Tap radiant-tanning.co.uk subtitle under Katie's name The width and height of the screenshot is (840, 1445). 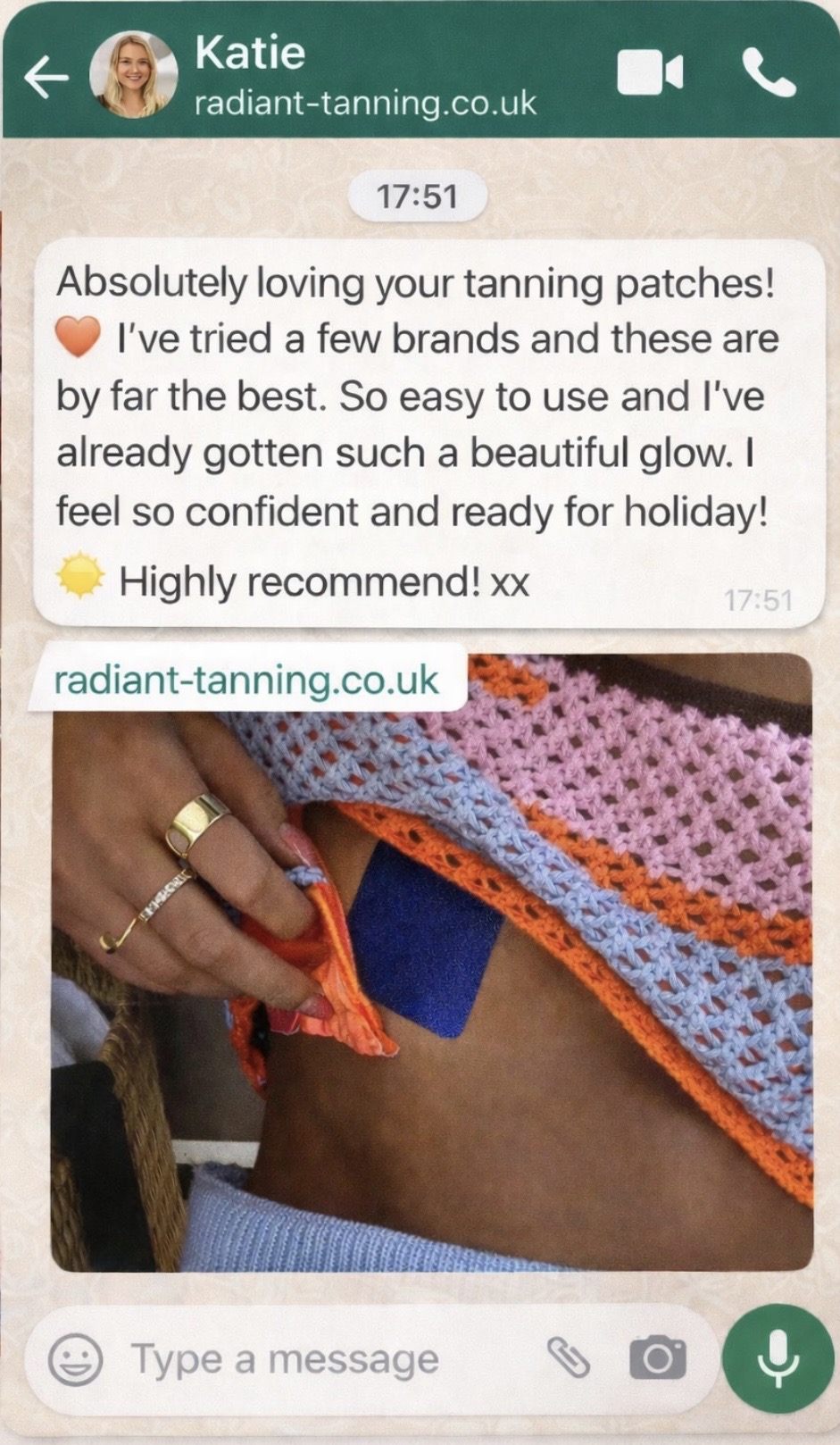click(x=366, y=103)
